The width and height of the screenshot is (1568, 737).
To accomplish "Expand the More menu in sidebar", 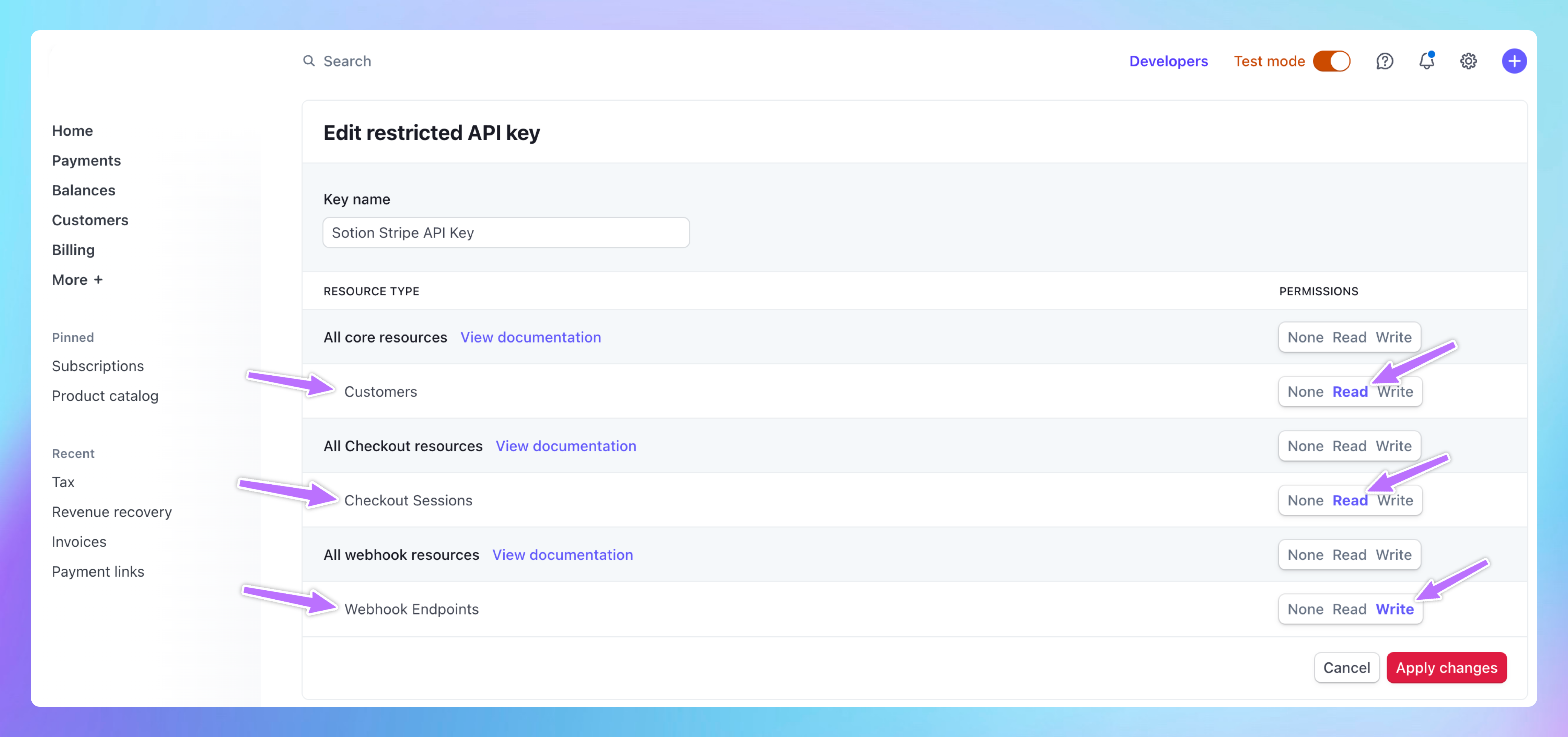I will (x=77, y=279).
